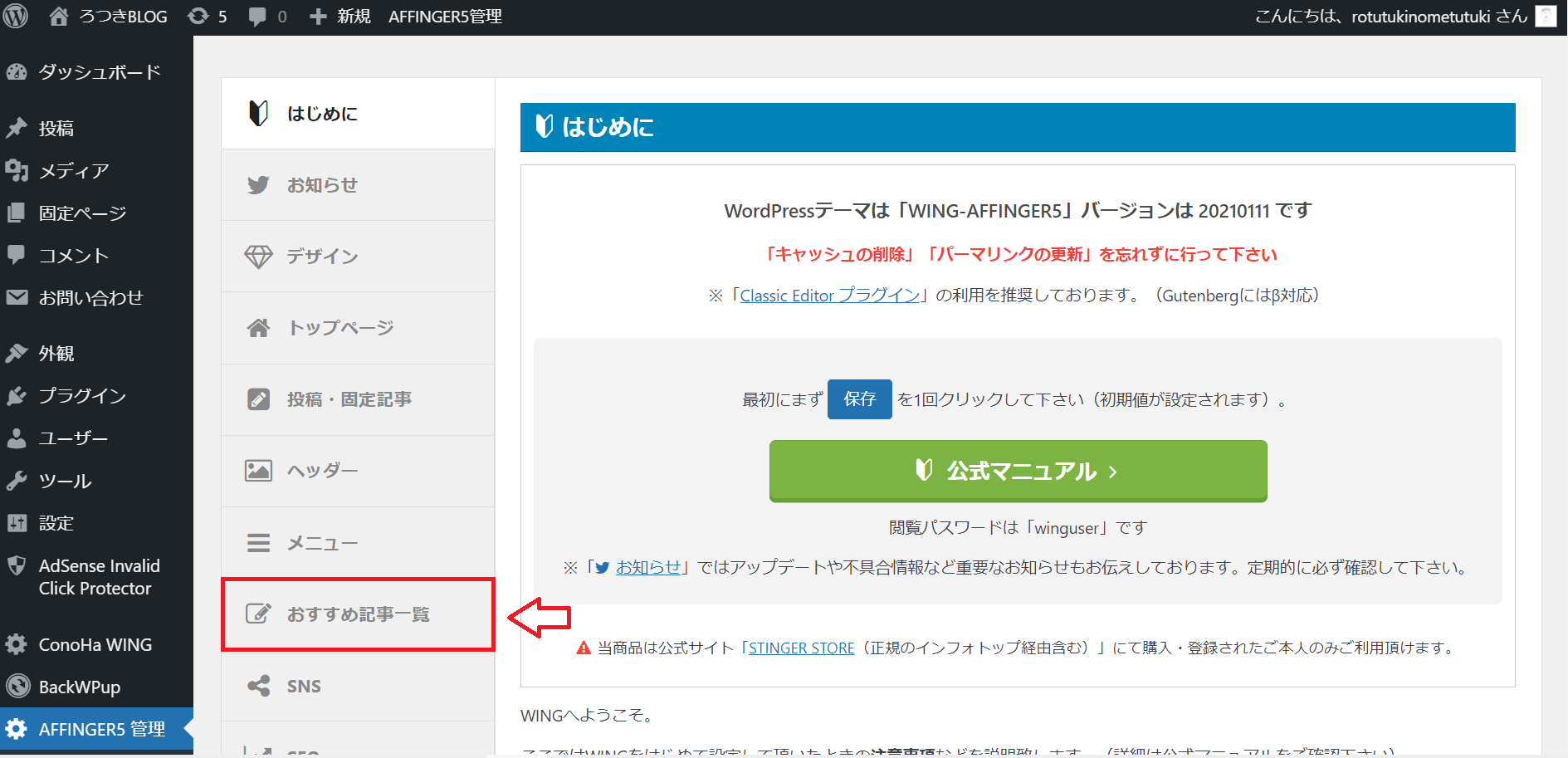This screenshot has width=1568, height=758.
Task: Click the ダッシュボード gauge icon
Action: click(17, 72)
